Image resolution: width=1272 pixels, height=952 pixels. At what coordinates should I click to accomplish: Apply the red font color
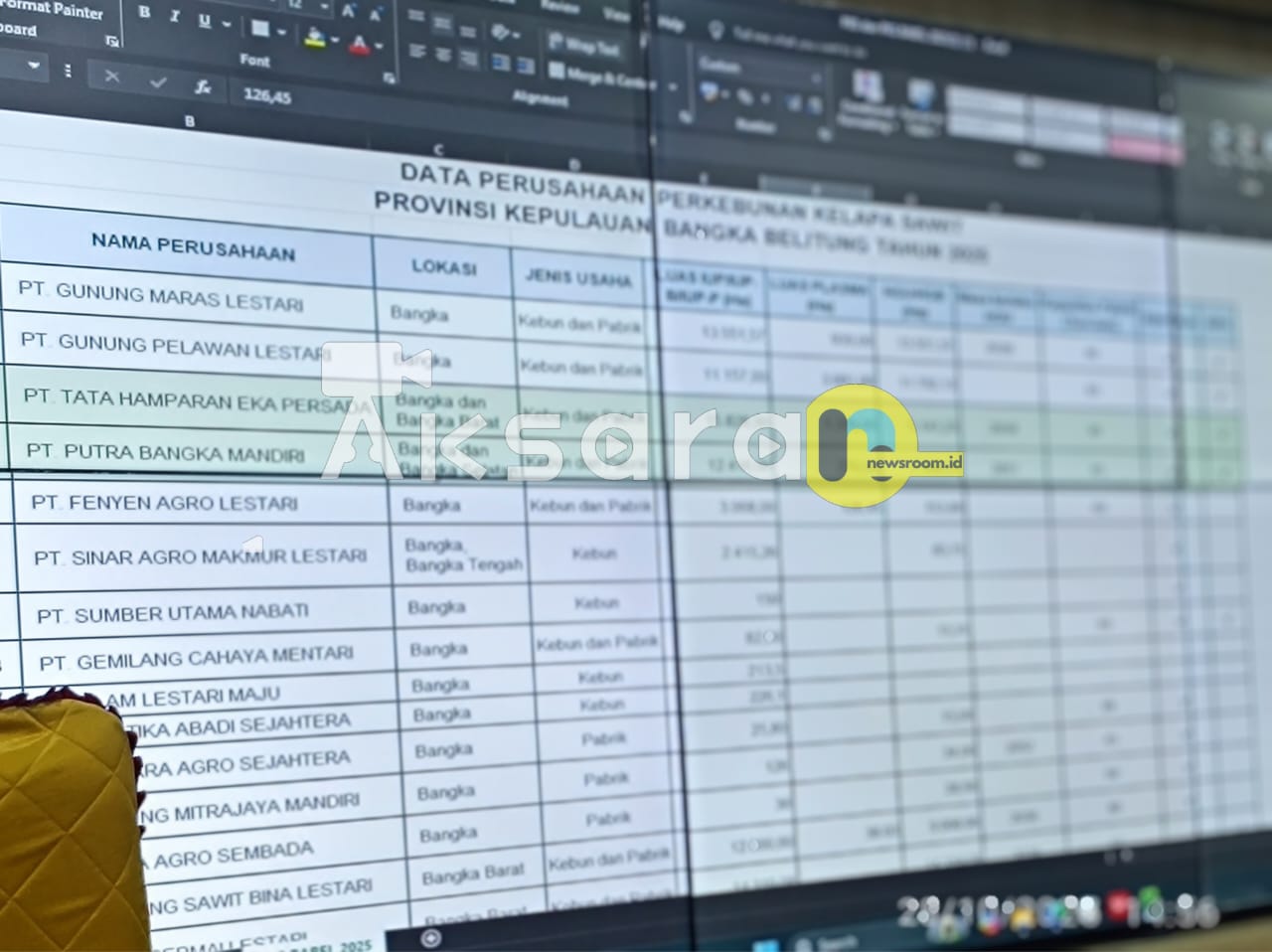[x=360, y=45]
